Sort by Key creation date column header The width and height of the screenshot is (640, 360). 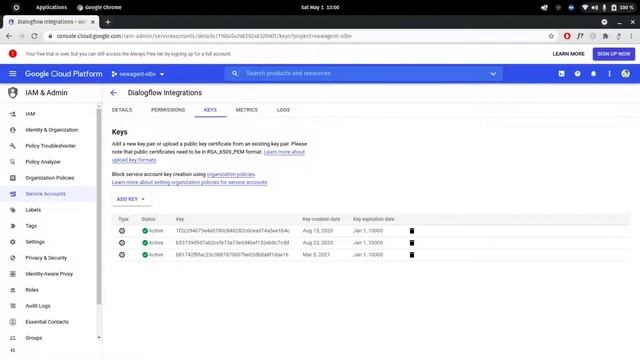(x=321, y=219)
